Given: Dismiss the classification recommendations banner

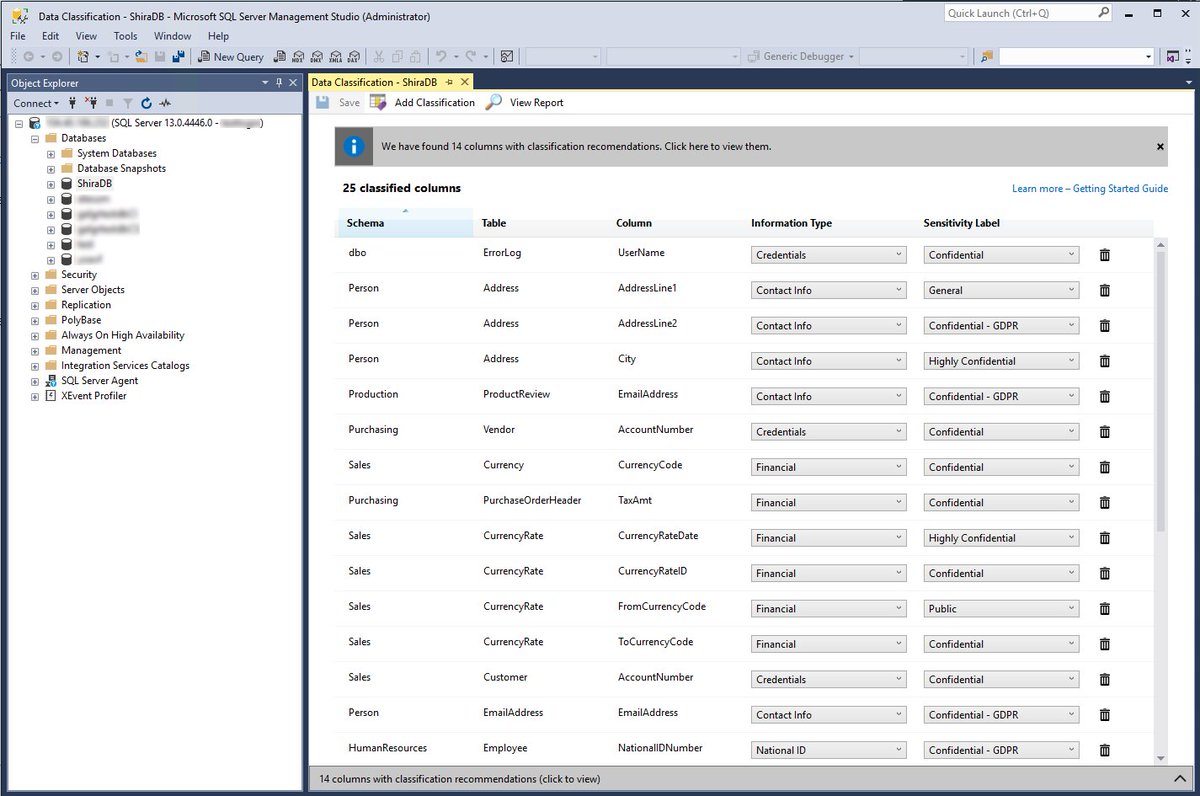Looking at the screenshot, I should click(x=1160, y=146).
